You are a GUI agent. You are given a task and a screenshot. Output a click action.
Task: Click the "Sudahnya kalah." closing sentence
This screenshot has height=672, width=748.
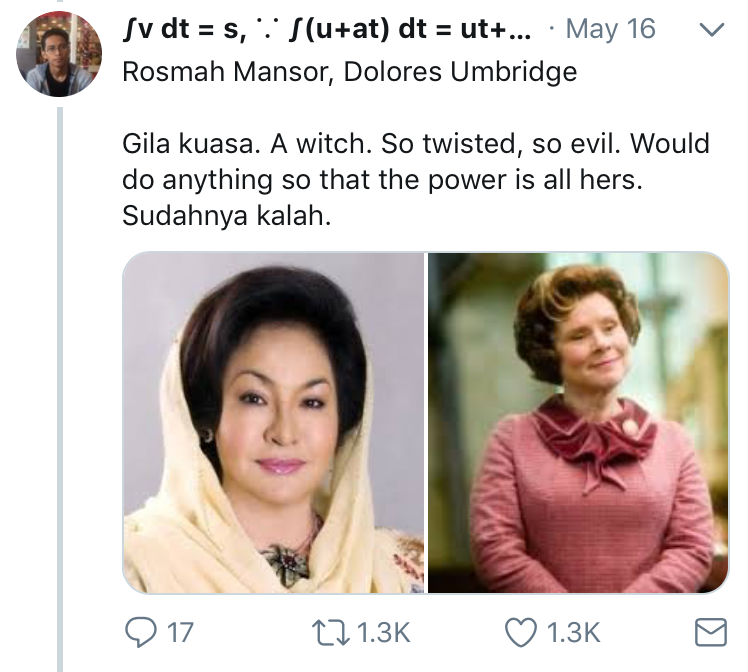click(225, 215)
